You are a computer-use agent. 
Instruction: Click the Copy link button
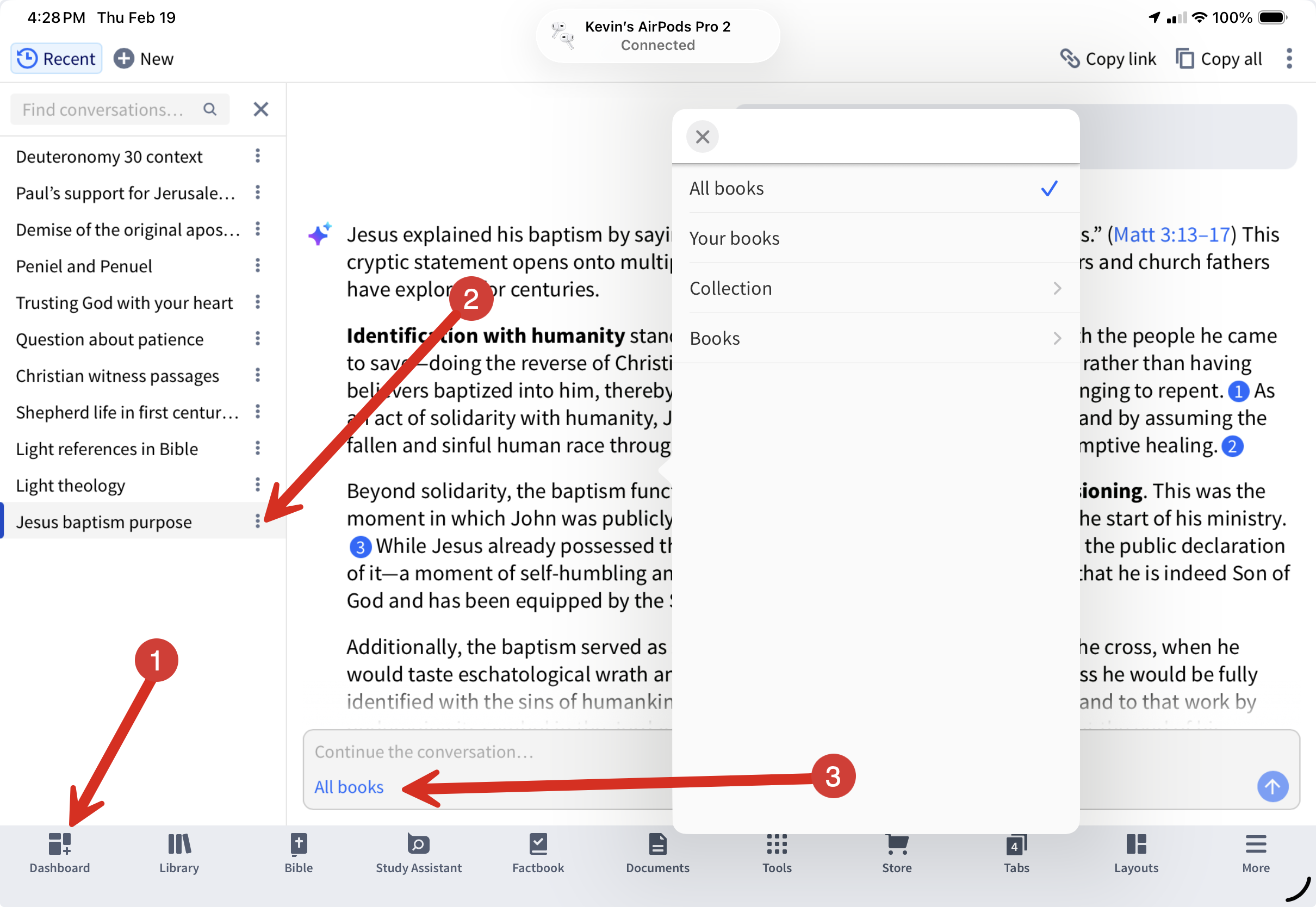(x=1108, y=59)
